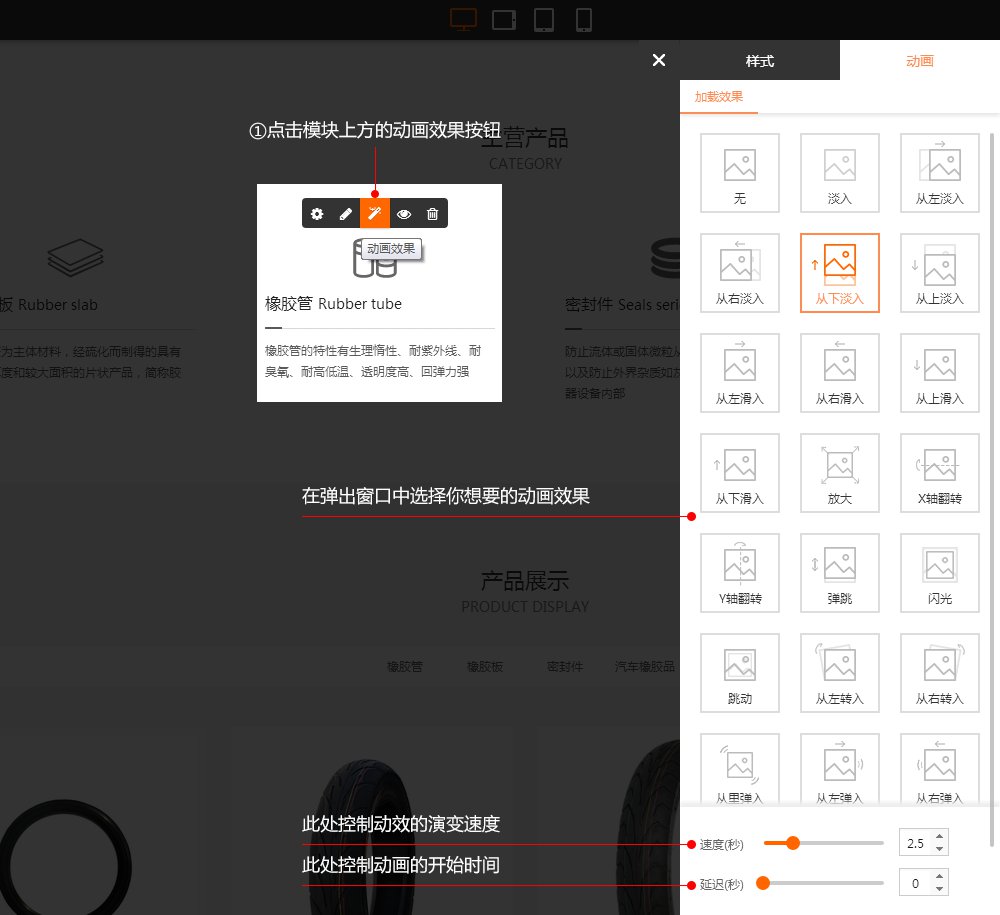
Task: Click the gear settings icon on module toolbar
Action: click(317, 213)
